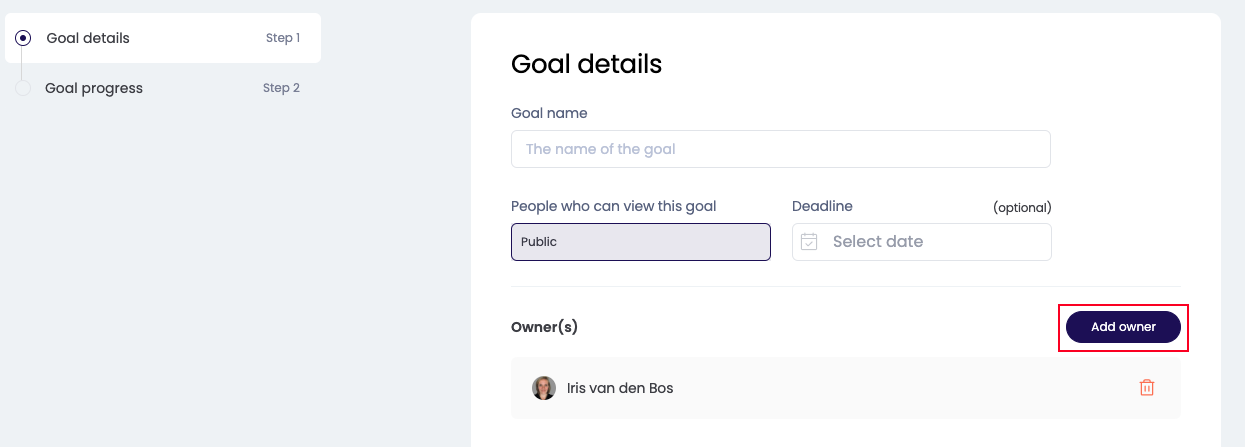Switch to Goal progress step
Image resolution: width=1245 pixels, height=447 pixels.
pyautogui.click(x=94, y=88)
